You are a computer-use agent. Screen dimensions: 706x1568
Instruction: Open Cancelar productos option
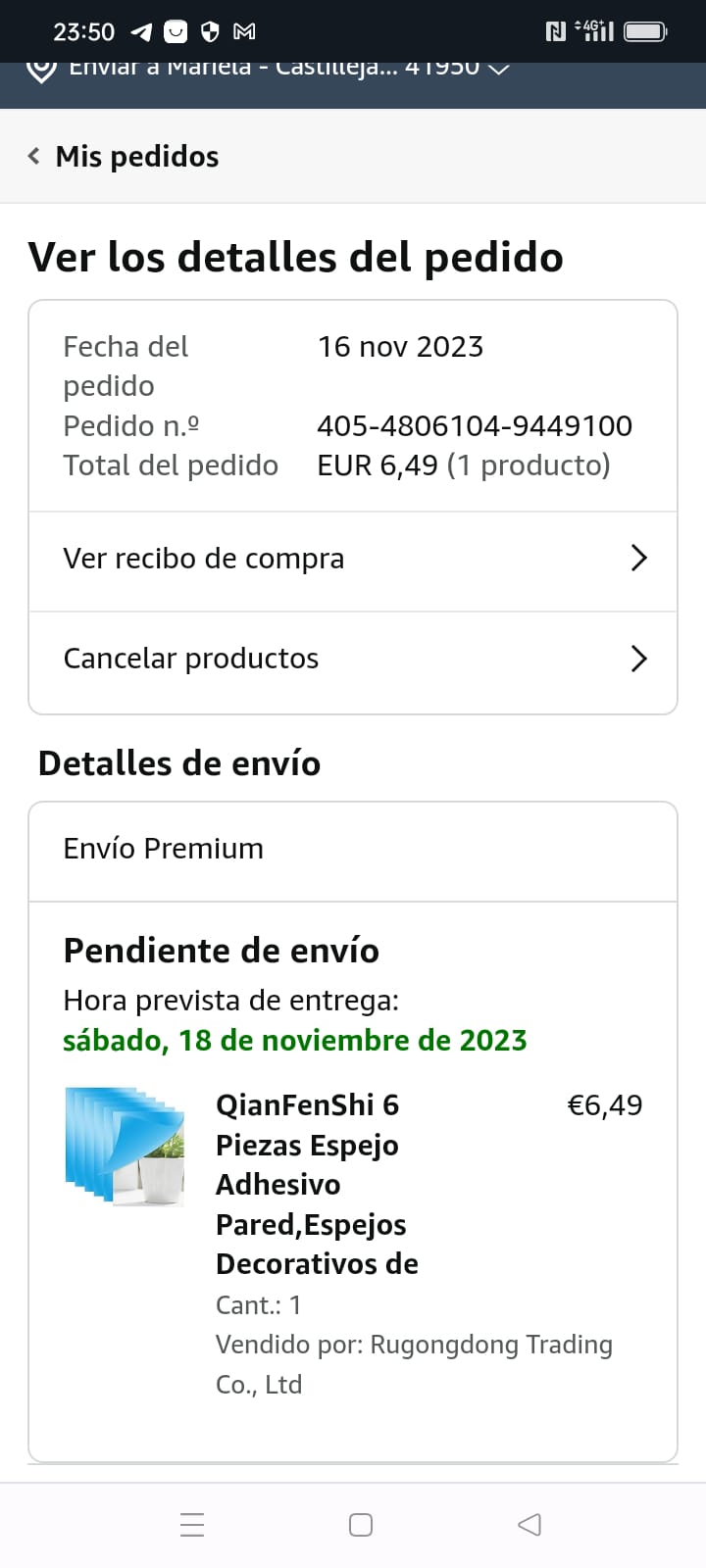click(353, 660)
